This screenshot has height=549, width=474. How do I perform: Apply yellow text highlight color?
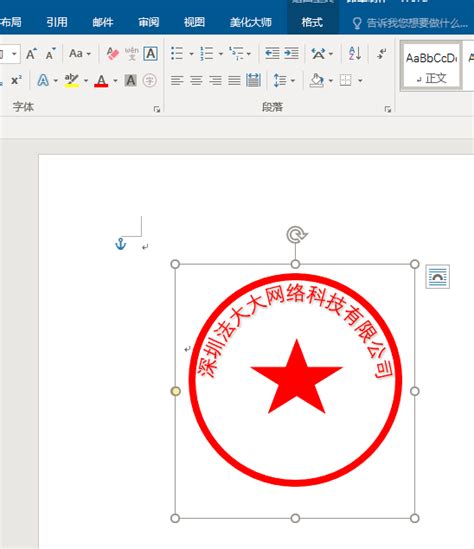click(72, 81)
